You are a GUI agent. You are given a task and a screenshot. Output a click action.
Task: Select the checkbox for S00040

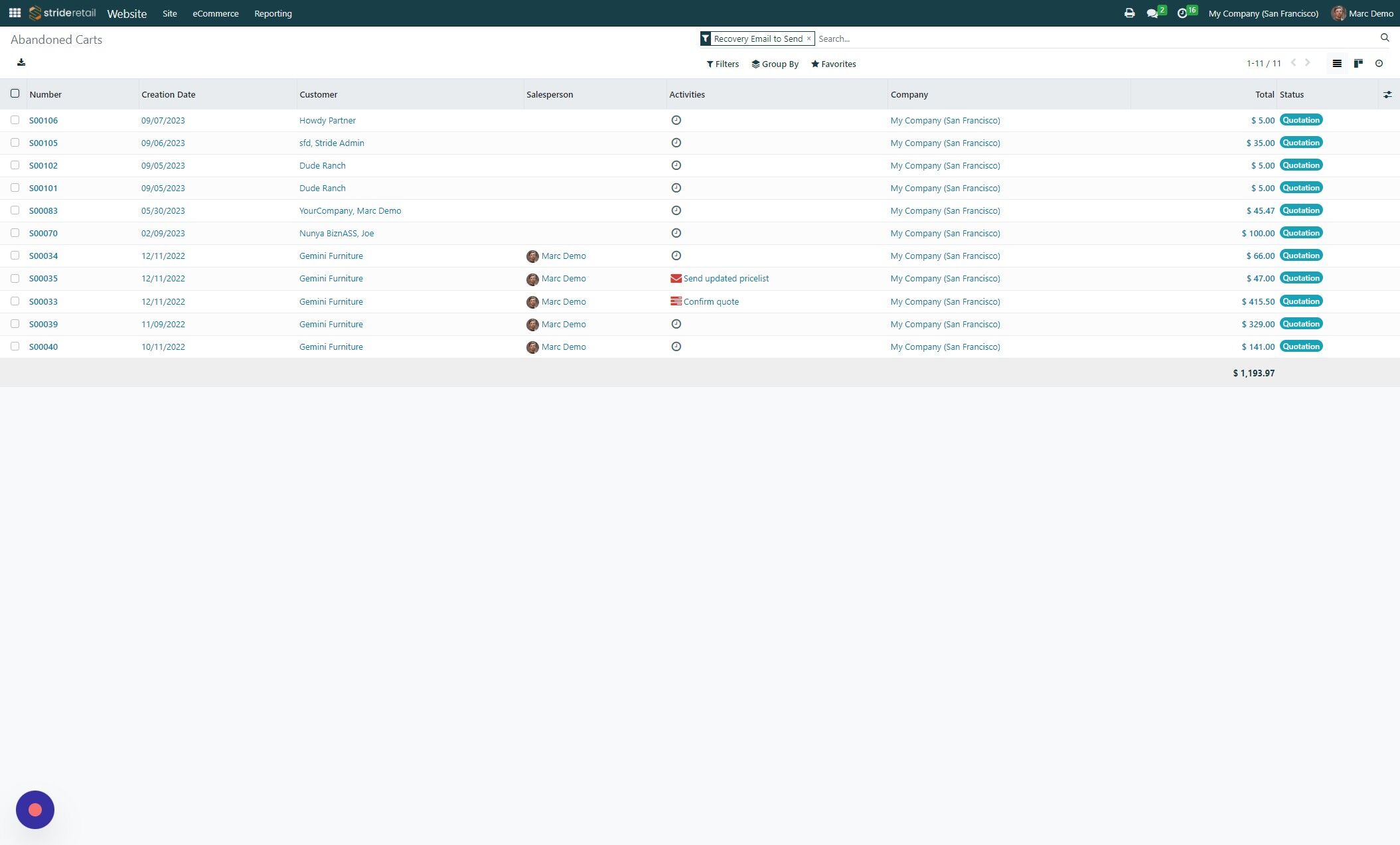pyautogui.click(x=15, y=346)
